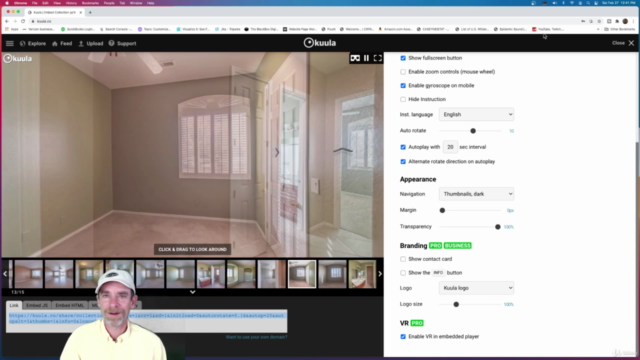The image size is (640, 360).
Task: Click the Kuula logo in header
Action: [x=320, y=43]
